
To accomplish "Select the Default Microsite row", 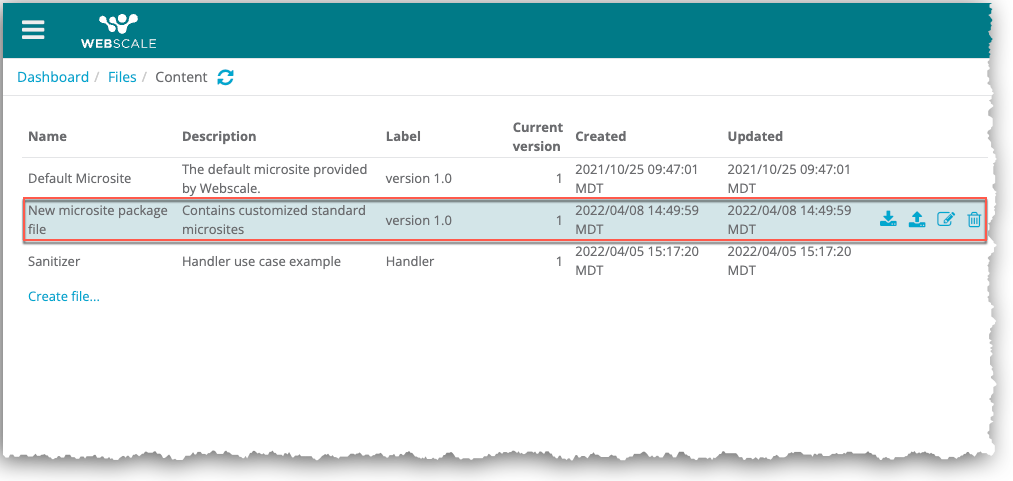I will [x=80, y=179].
